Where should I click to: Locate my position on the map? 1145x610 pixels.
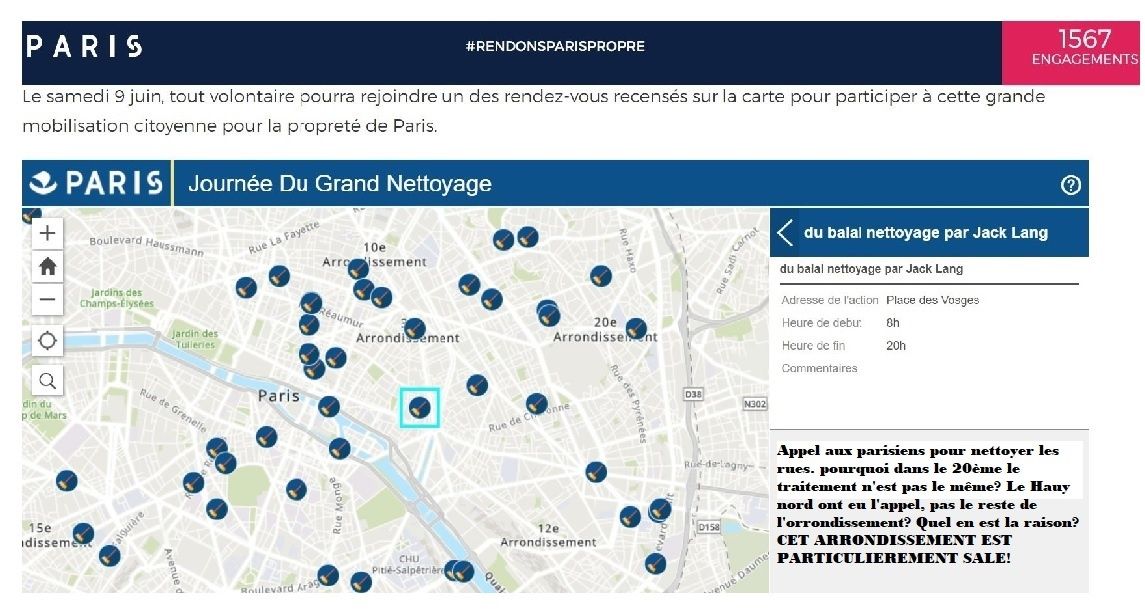(x=47, y=340)
